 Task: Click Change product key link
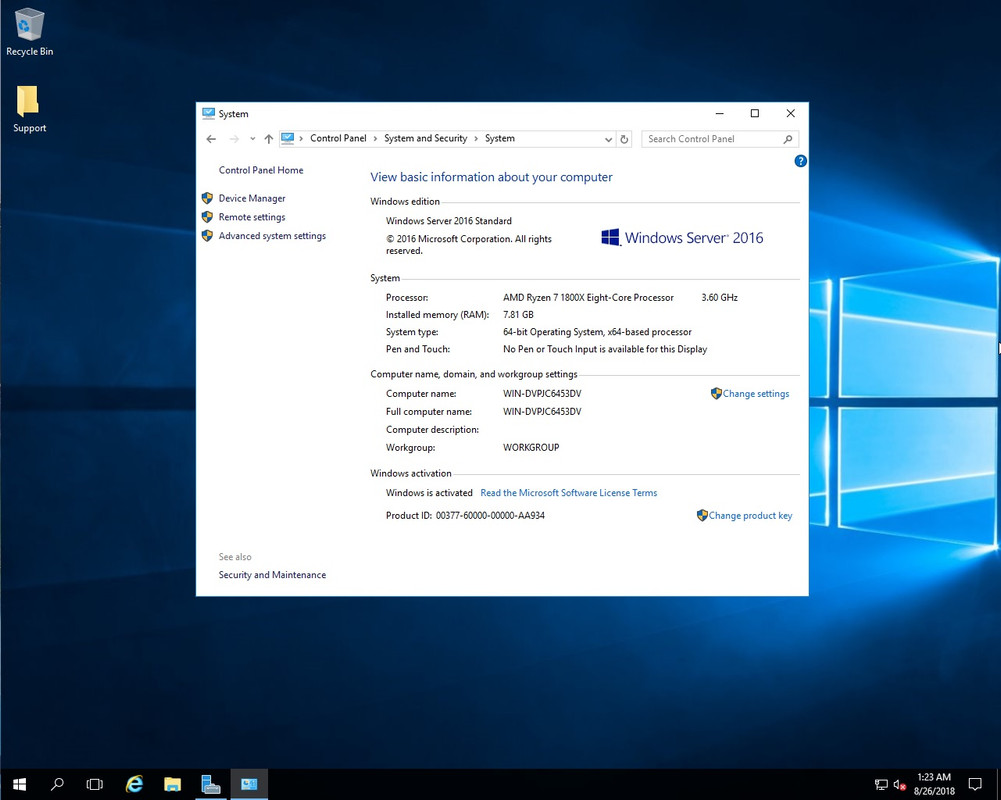pyautogui.click(x=751, y=515)
